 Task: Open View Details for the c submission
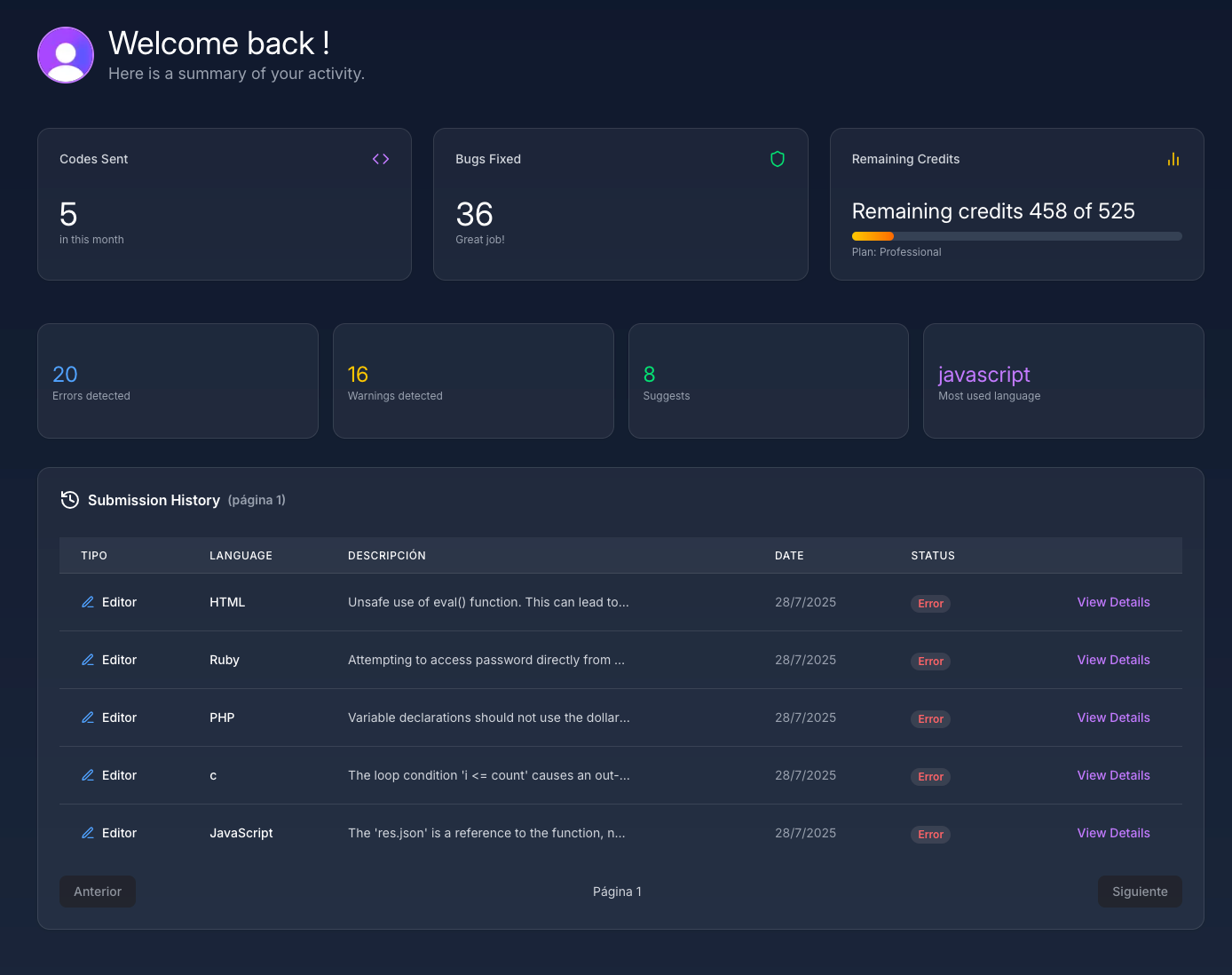point(1113,775)
